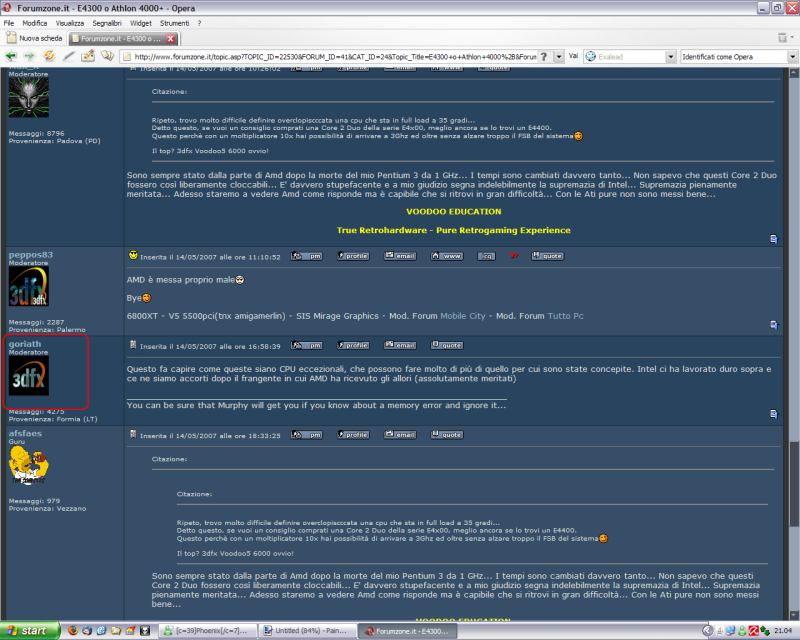The height and width of the screenshot is (640, 800).
Task: Close the Forumzone.it tab
Action: [171, 39]
